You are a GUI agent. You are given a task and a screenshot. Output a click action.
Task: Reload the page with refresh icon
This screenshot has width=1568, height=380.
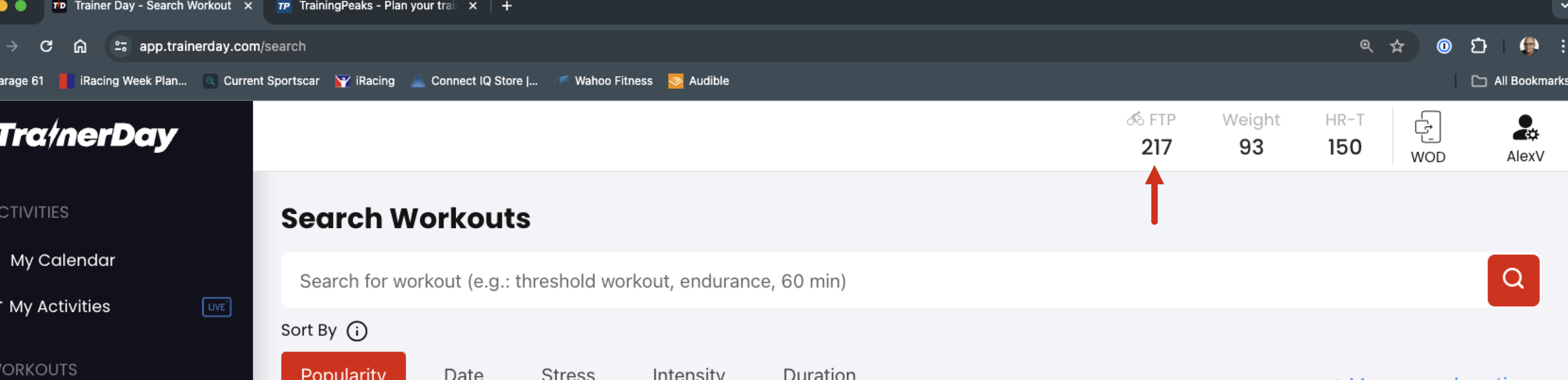tap(46, 46)
